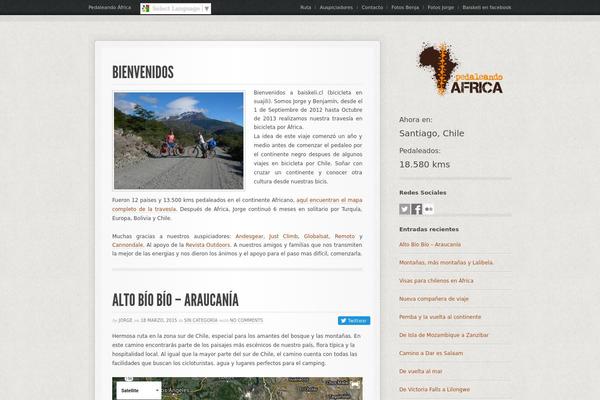Open the Twitter social icon

pos(404,209)
